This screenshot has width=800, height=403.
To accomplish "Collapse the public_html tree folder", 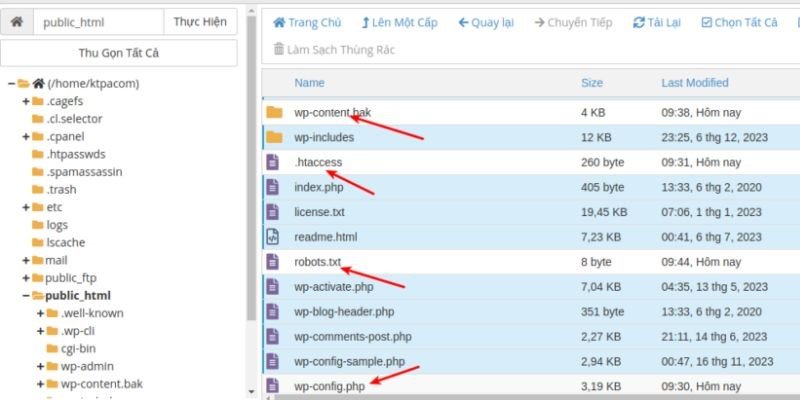I will tap(26, 295).
